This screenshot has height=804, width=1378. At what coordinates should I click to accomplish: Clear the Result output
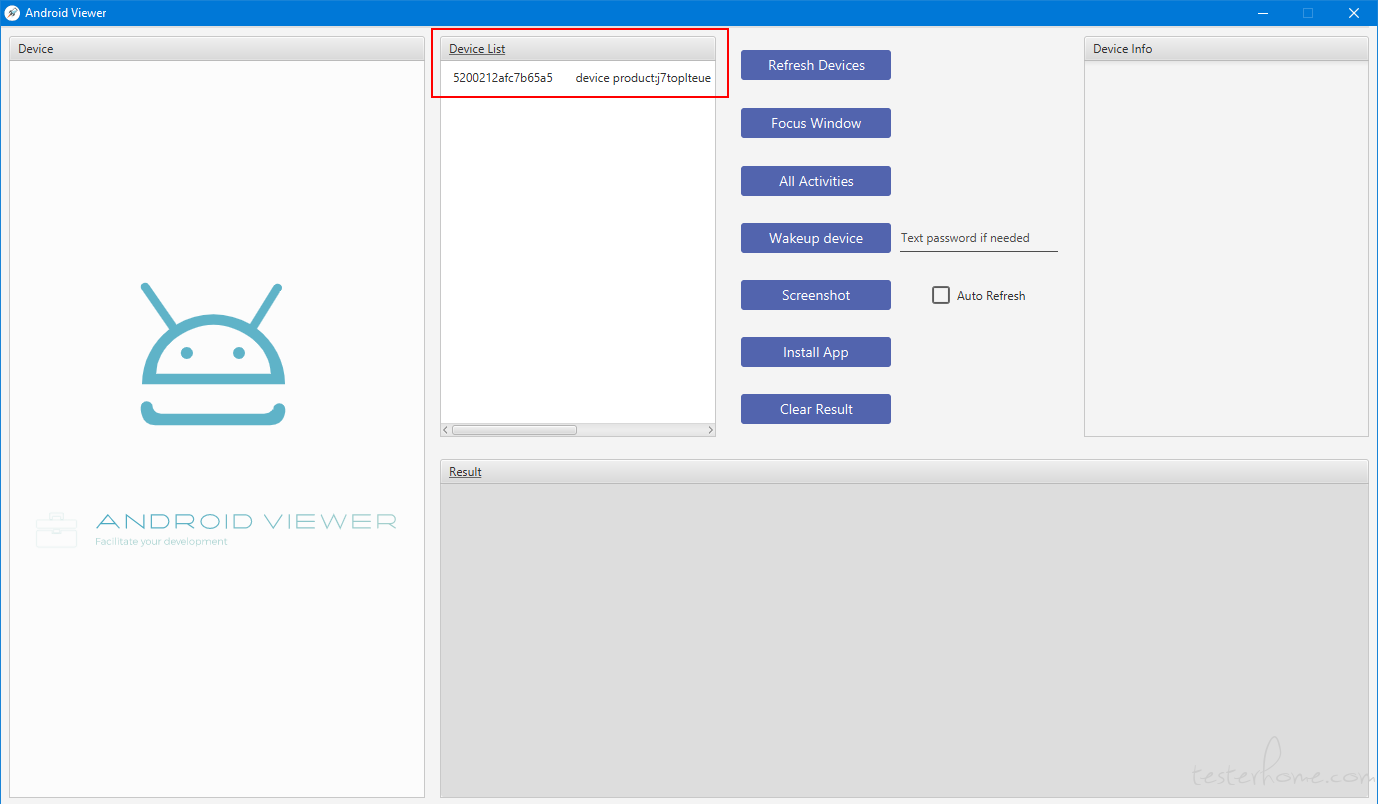coord(815,409)
